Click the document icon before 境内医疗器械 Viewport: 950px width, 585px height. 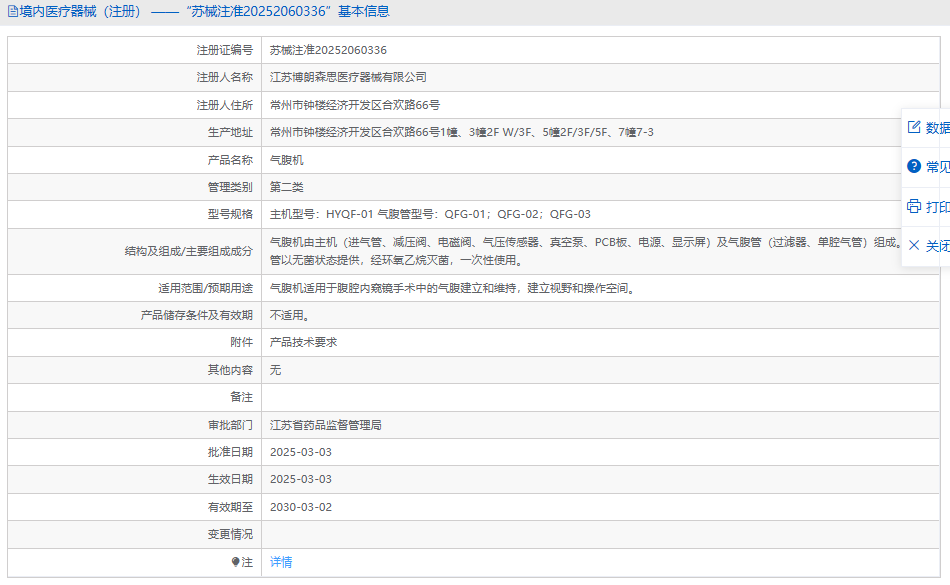[x=13, y=12]
